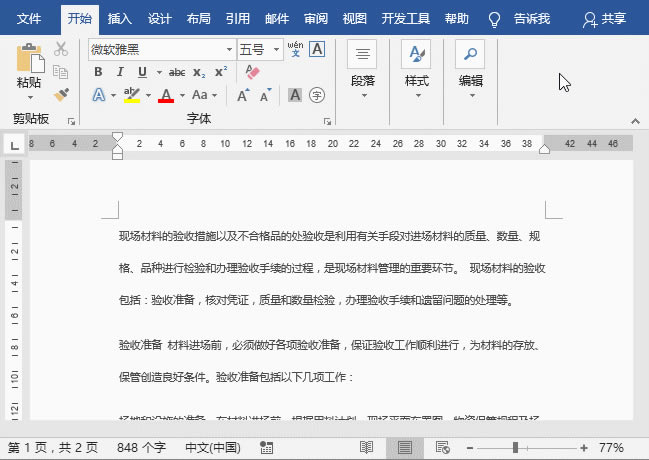The height and width of the screenshot is (460, 649).
Task: Click the right indent ruler marker
Action: tap(544, 149)
